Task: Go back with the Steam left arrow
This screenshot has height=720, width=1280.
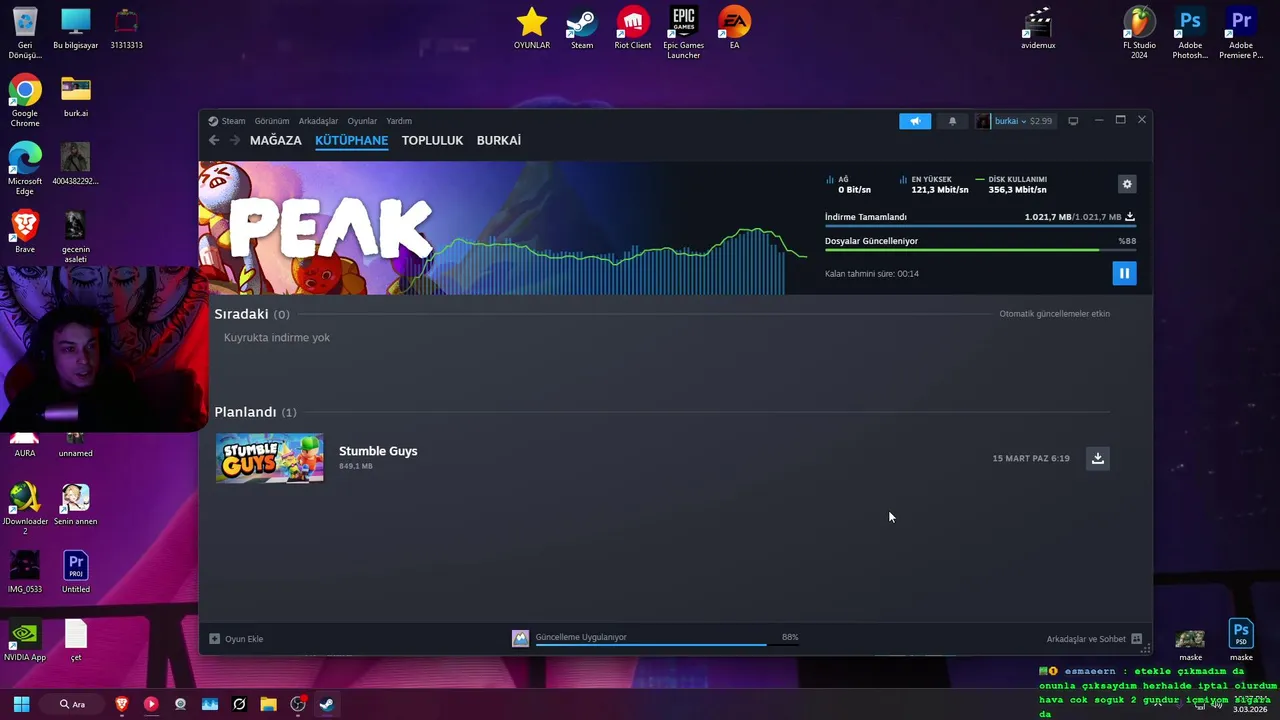Action: (x=214, y=140)
